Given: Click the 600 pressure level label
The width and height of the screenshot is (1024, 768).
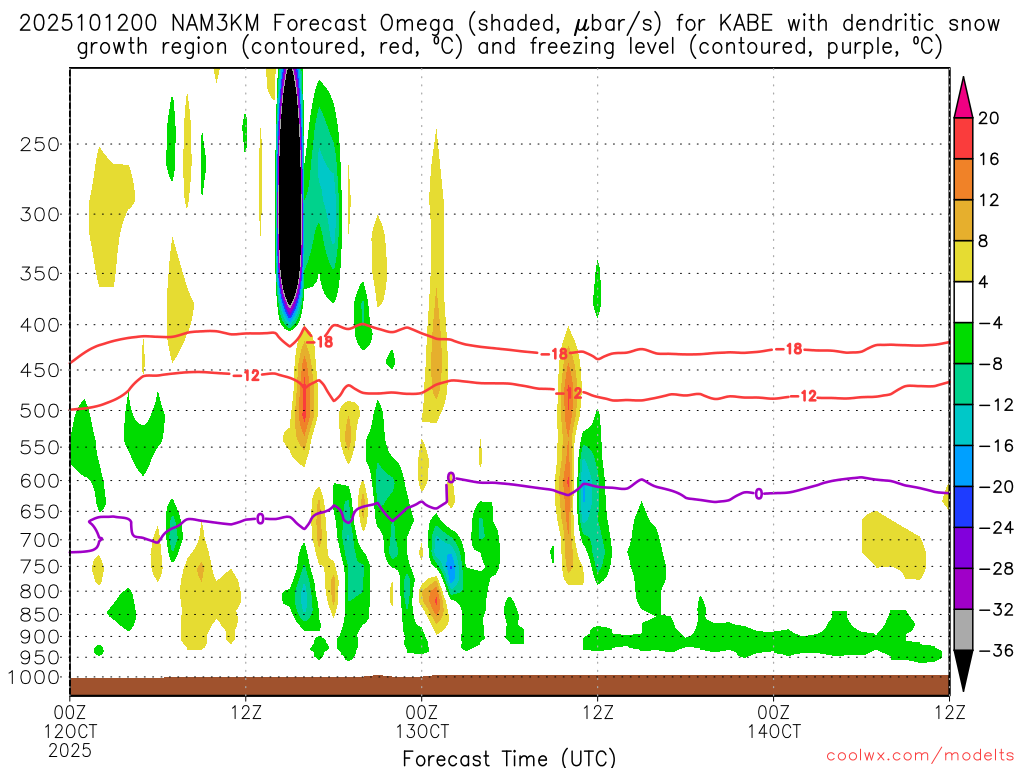Looking at the screenshot, I should click(40, 481).
